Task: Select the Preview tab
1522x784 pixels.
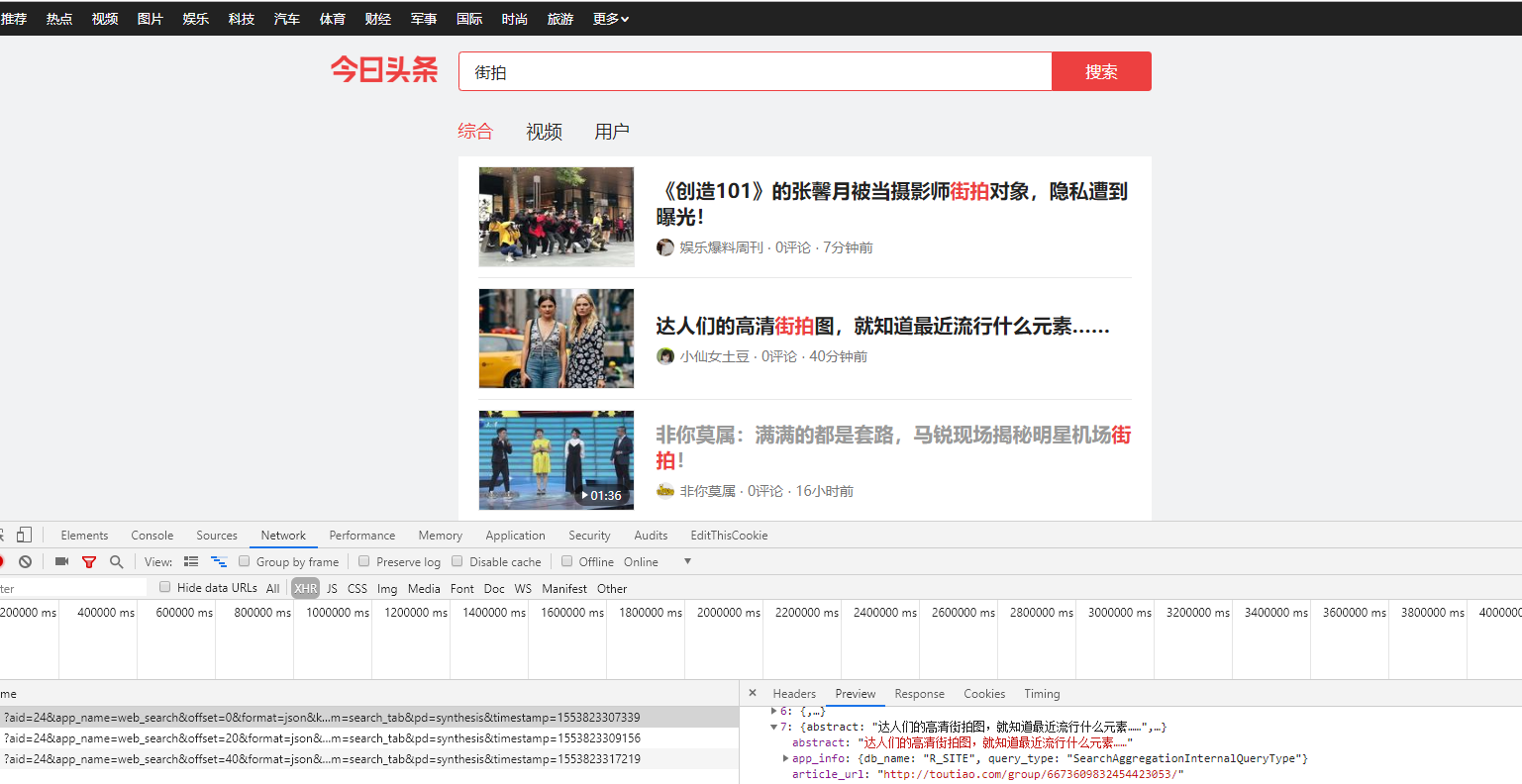Action: 856,693
